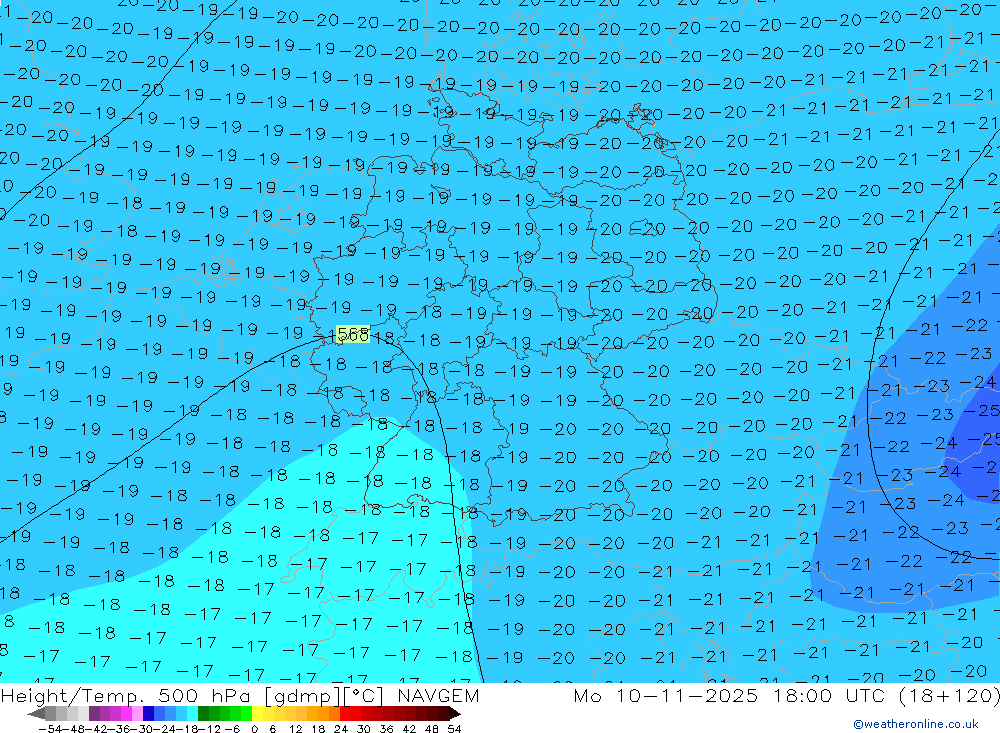Click the '(18+120)' forecast hour text
1000x733 pixels.
[950, 695]
